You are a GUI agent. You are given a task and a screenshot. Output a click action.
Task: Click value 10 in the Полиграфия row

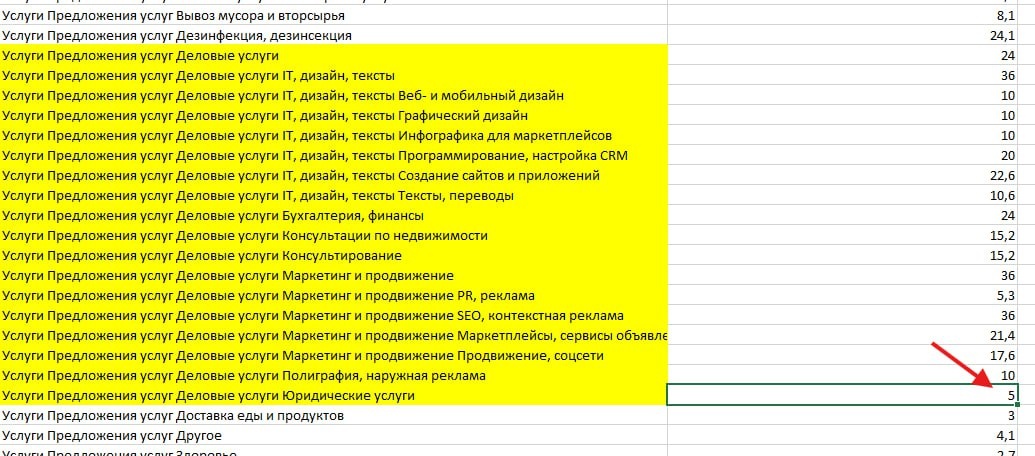pos(843,375)
